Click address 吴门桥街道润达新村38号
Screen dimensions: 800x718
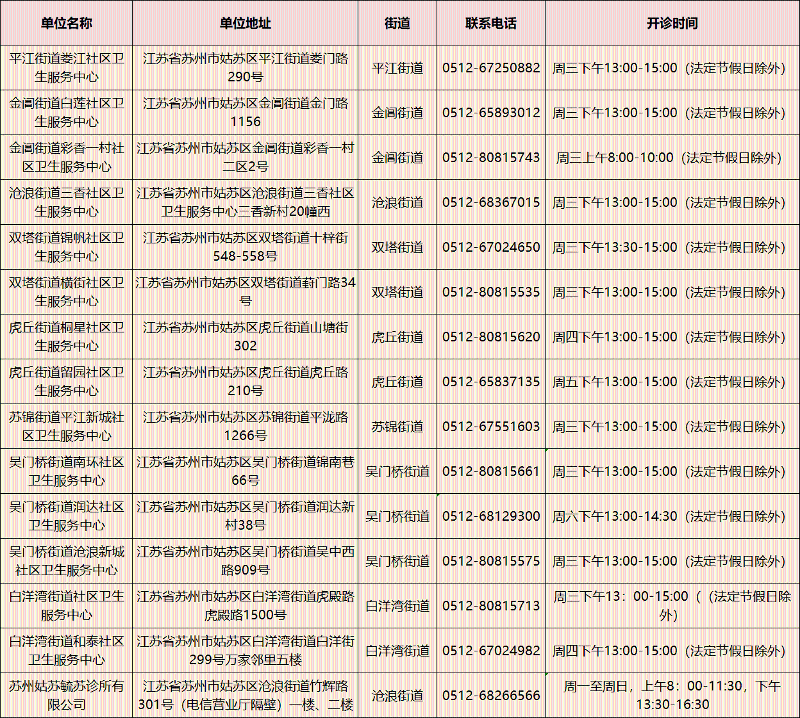pos(245,516)
